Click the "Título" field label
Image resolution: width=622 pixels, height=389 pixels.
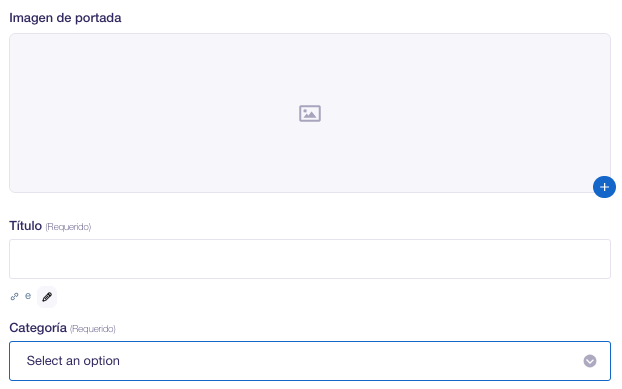click(25, 226)
